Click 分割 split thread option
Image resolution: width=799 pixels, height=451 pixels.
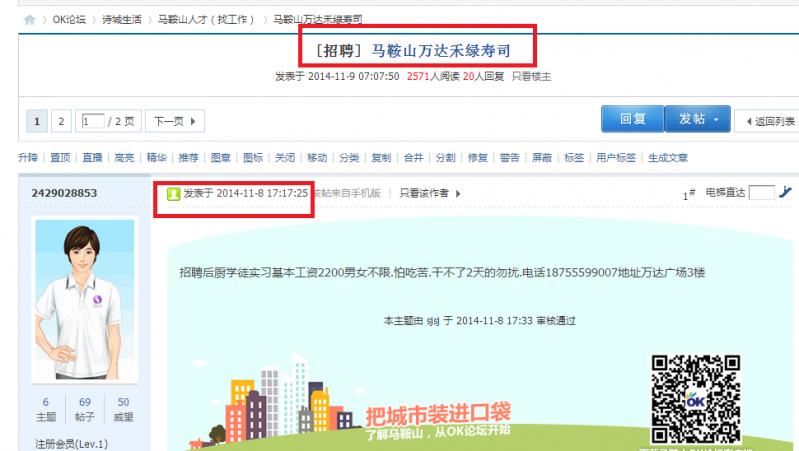tap(445, 158)
